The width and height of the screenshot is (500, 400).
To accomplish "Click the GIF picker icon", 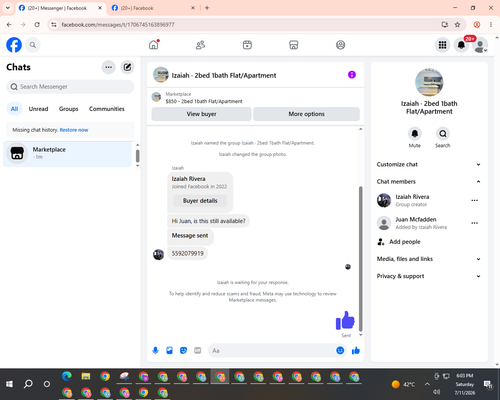I will click(x=198, y=350).
